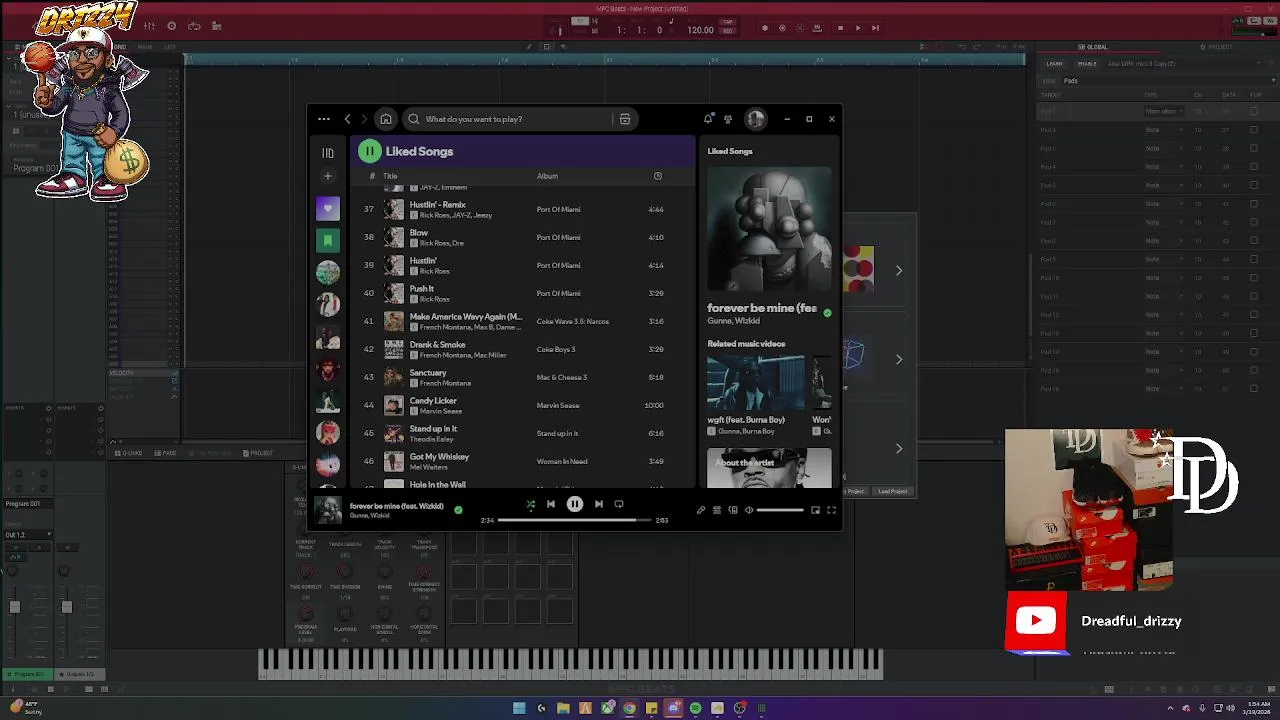Open album 'Mac & Cheese 3' link

562,377
